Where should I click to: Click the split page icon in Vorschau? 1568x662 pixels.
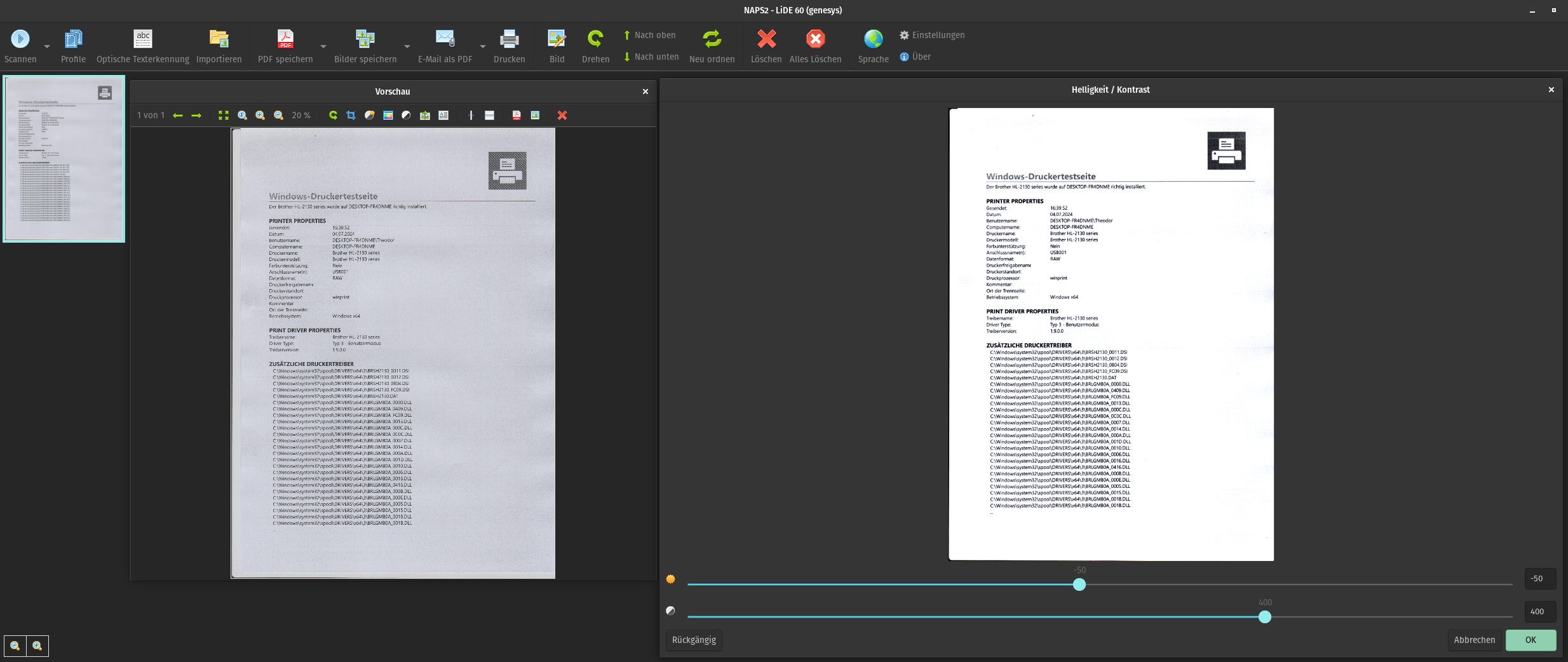pyautogui.click(x=471, y=116)
